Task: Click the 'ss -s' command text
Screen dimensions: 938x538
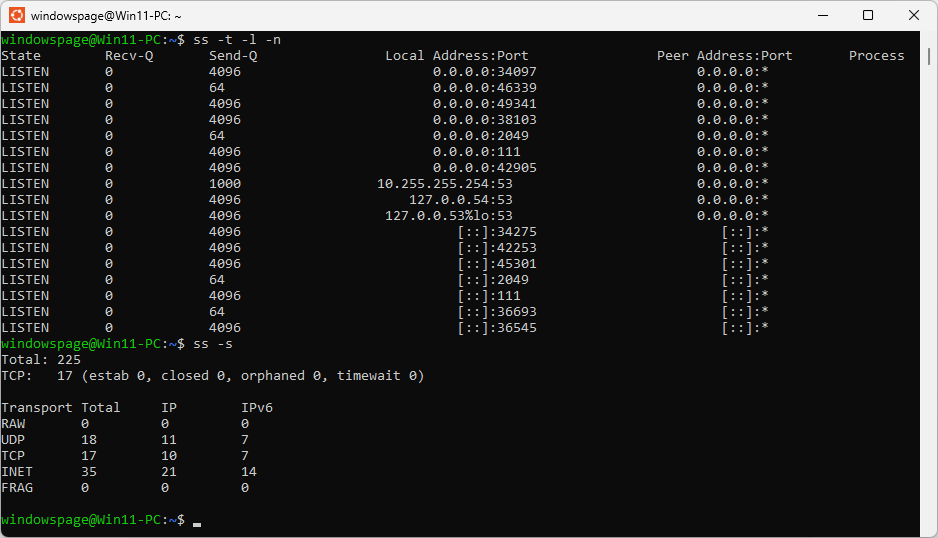Action: [x=213, y=344]
